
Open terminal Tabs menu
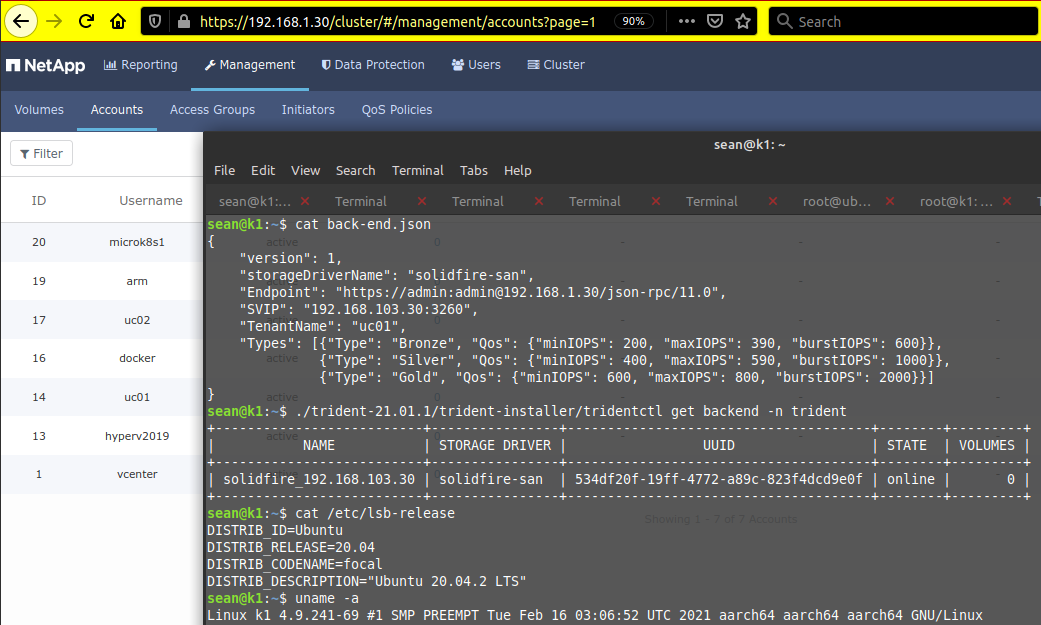pos(474,171)
